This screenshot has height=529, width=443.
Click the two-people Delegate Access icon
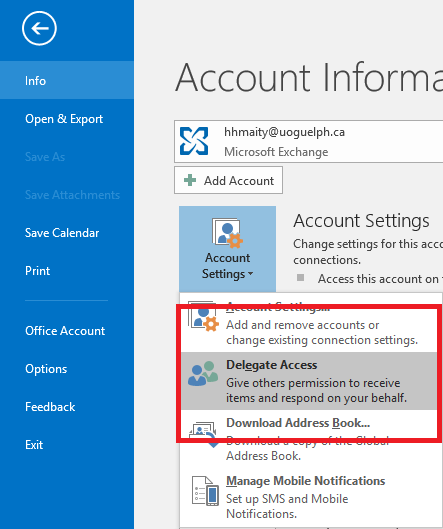203,373
